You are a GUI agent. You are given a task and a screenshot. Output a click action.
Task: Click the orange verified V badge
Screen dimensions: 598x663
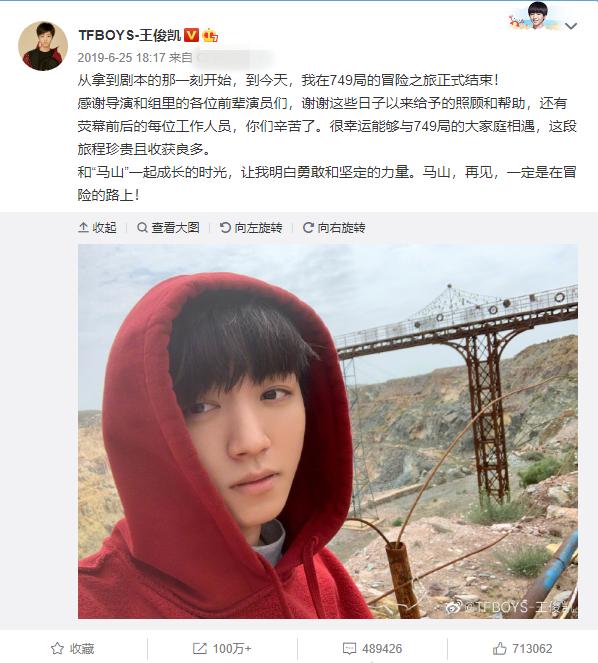click(x=192, y=35)
